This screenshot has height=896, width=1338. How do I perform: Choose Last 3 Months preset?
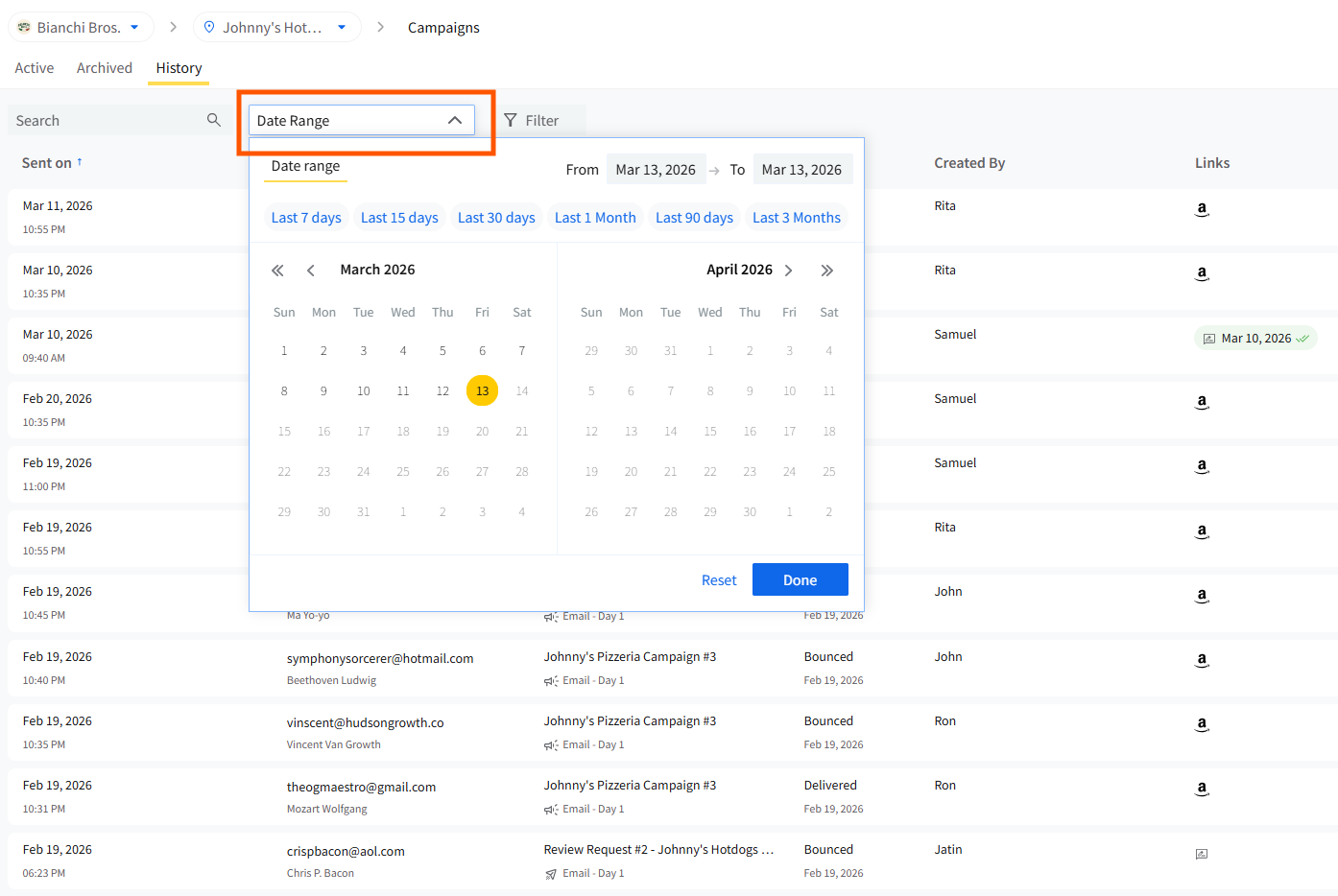click(x=797, y=218)
